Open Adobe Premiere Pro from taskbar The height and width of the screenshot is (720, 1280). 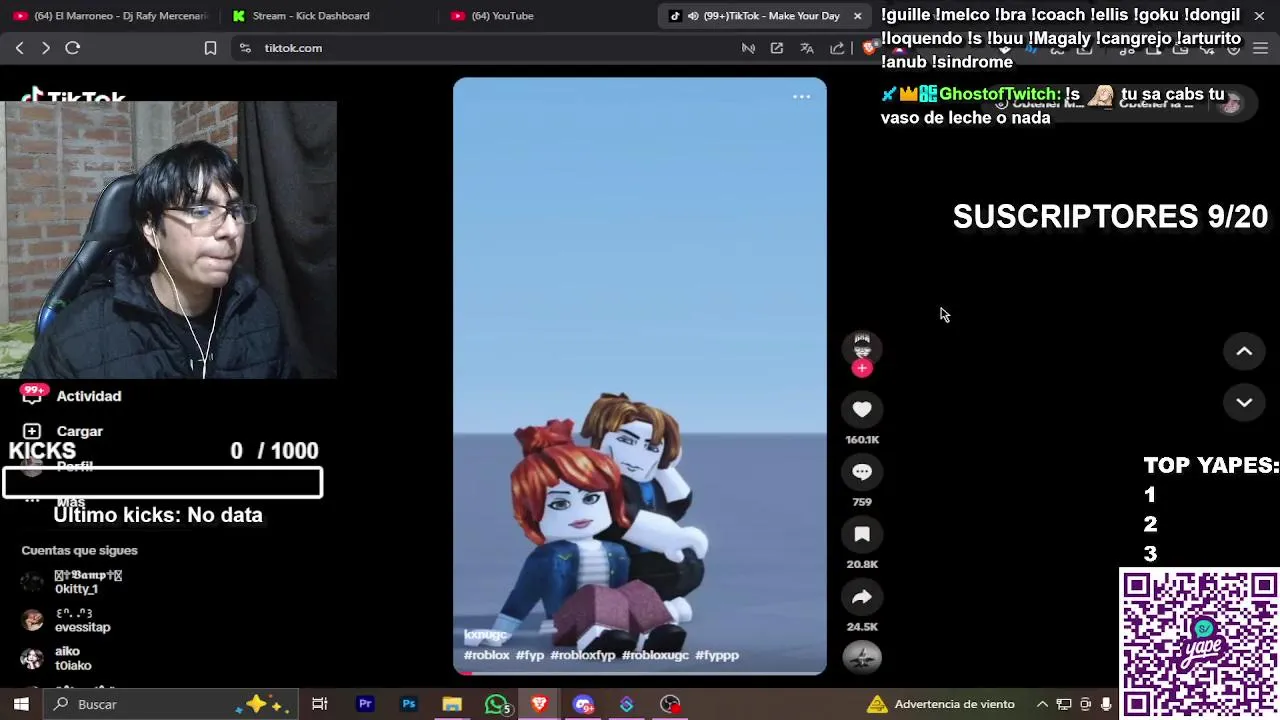click(x=365, y=704)
